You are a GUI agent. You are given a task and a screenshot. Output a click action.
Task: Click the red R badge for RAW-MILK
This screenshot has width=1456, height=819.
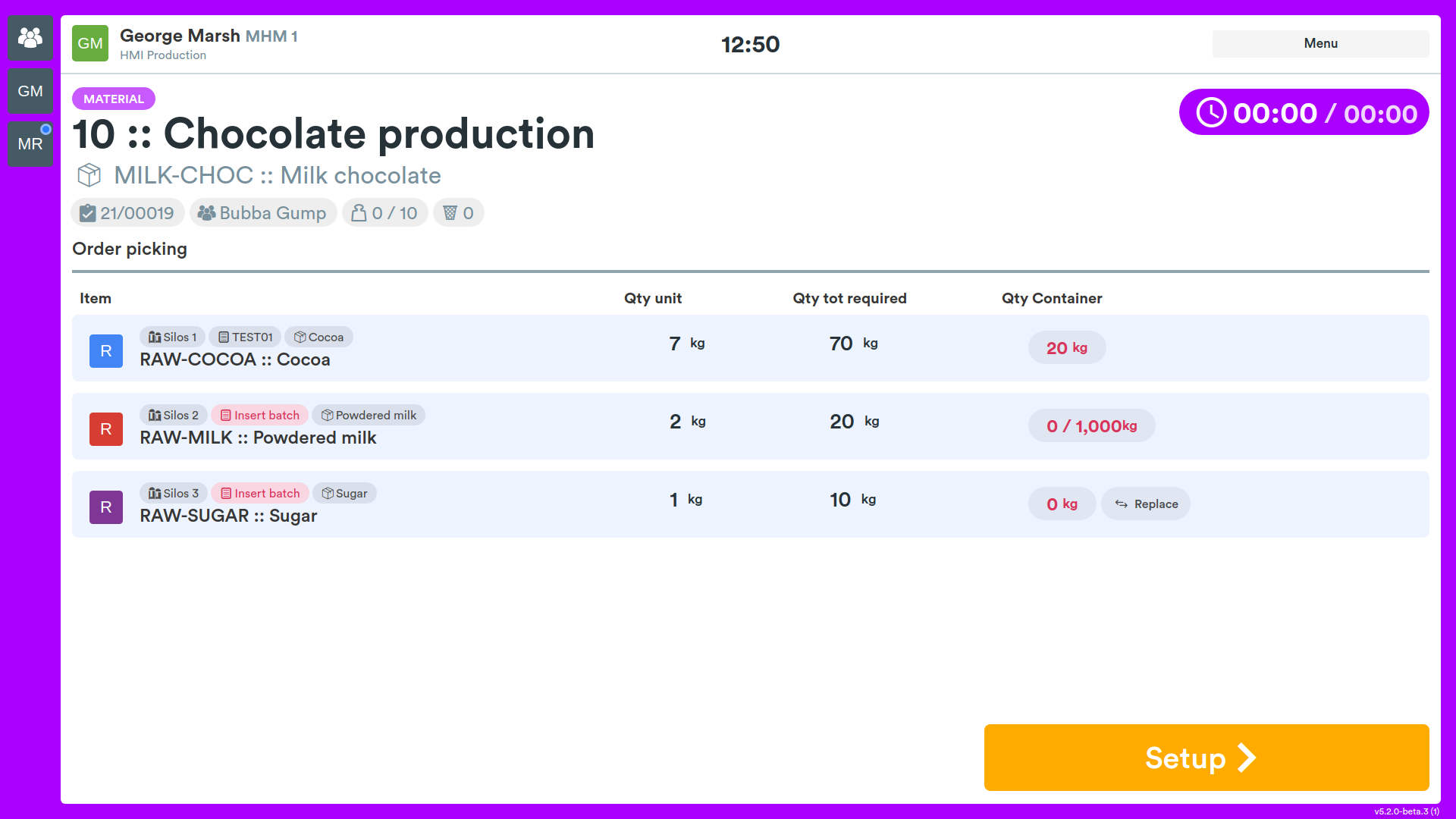click(x=106, y=429)
